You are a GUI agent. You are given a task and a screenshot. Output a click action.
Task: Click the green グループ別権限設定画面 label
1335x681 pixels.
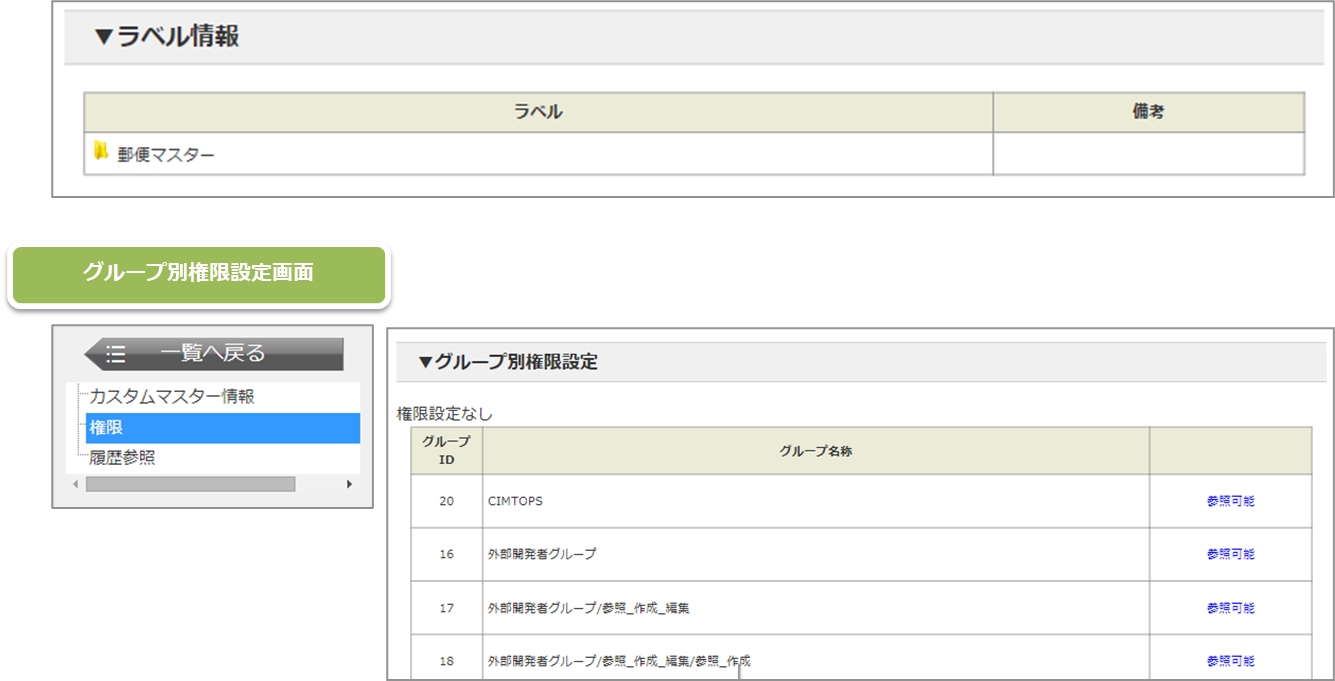point(198,273)
